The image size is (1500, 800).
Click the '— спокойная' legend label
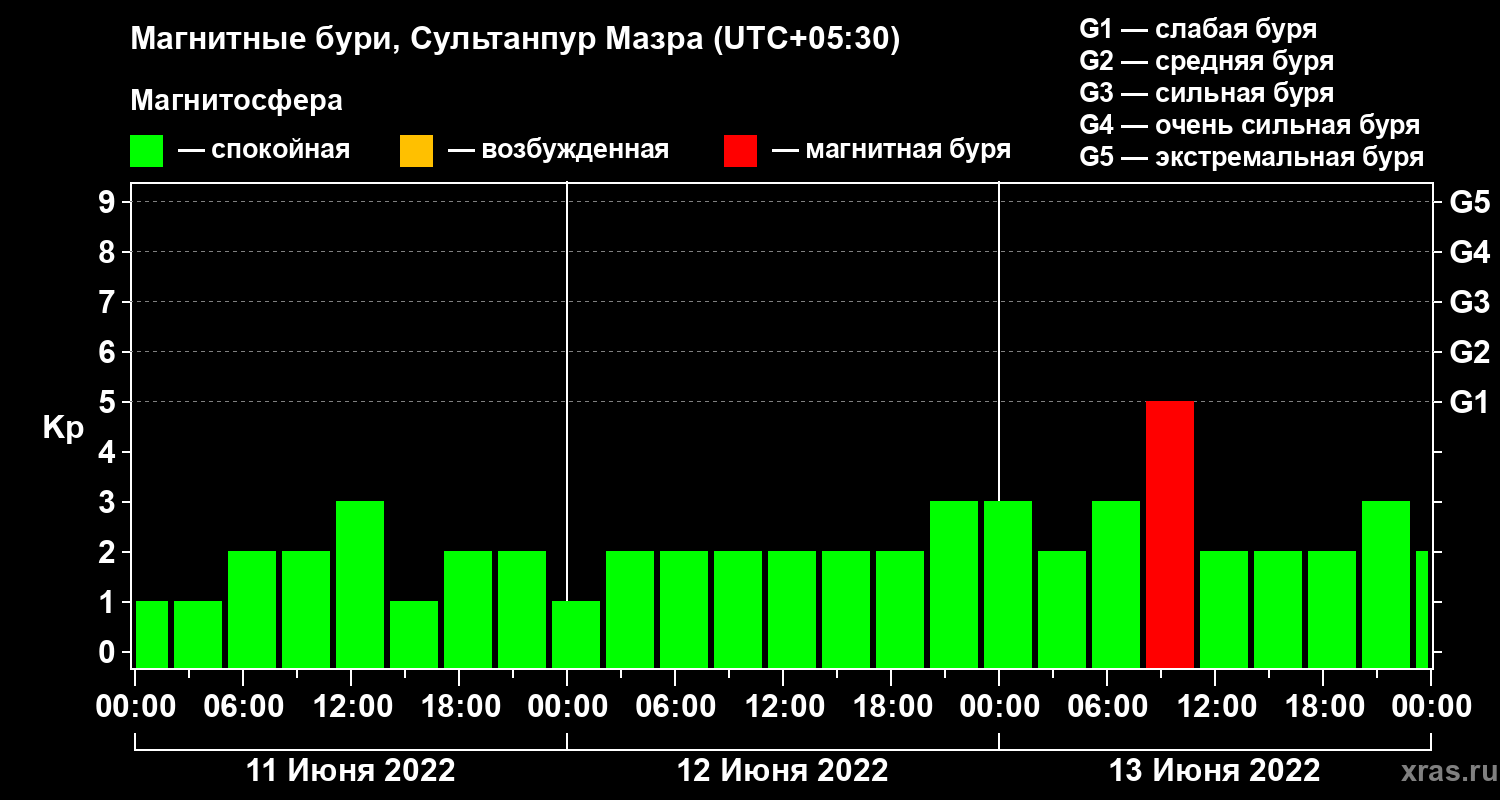tap(264, 151)
